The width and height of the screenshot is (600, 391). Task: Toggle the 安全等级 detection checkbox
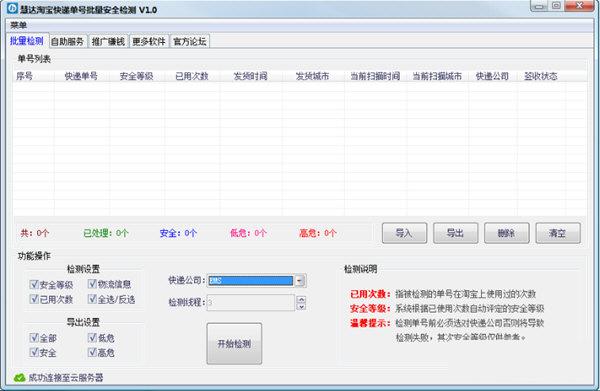(34, 284)
